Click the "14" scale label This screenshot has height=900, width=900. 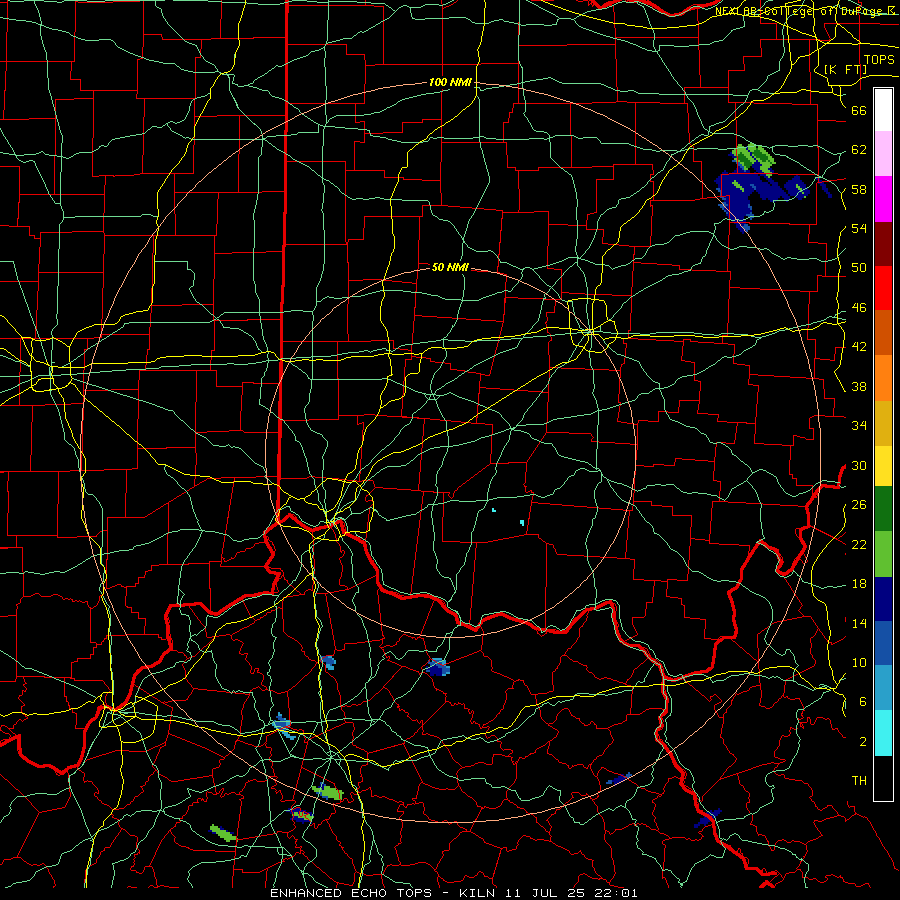click(x=859, y=623)
